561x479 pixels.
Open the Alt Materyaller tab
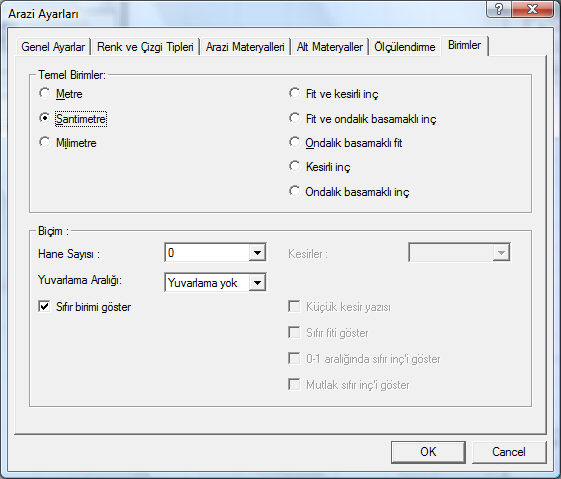pyautogui.click(x=330, y=47)
